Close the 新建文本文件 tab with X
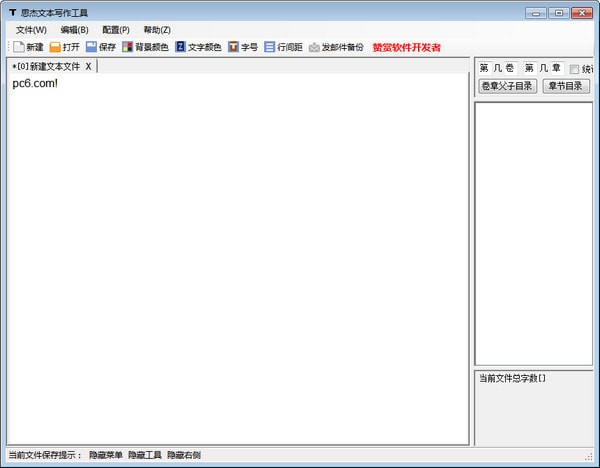This screenshot has height=468, width=600. pyautogui.click(x=88, y=67)
